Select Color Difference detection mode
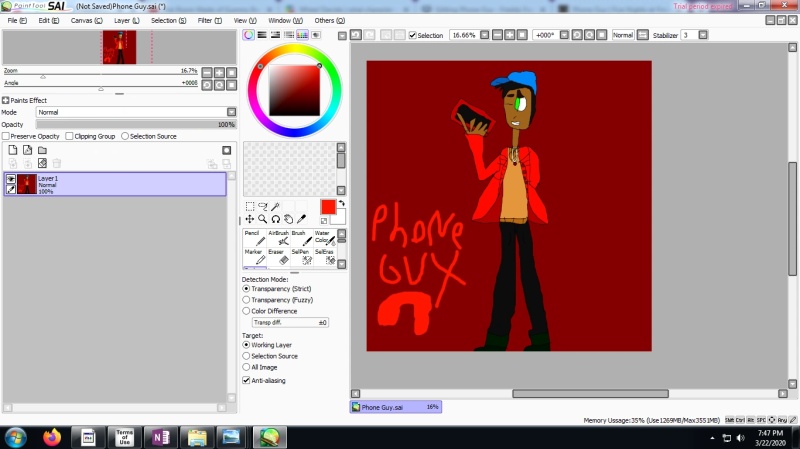The width and height of the screenshot is (800, 449). pos(246,311)
